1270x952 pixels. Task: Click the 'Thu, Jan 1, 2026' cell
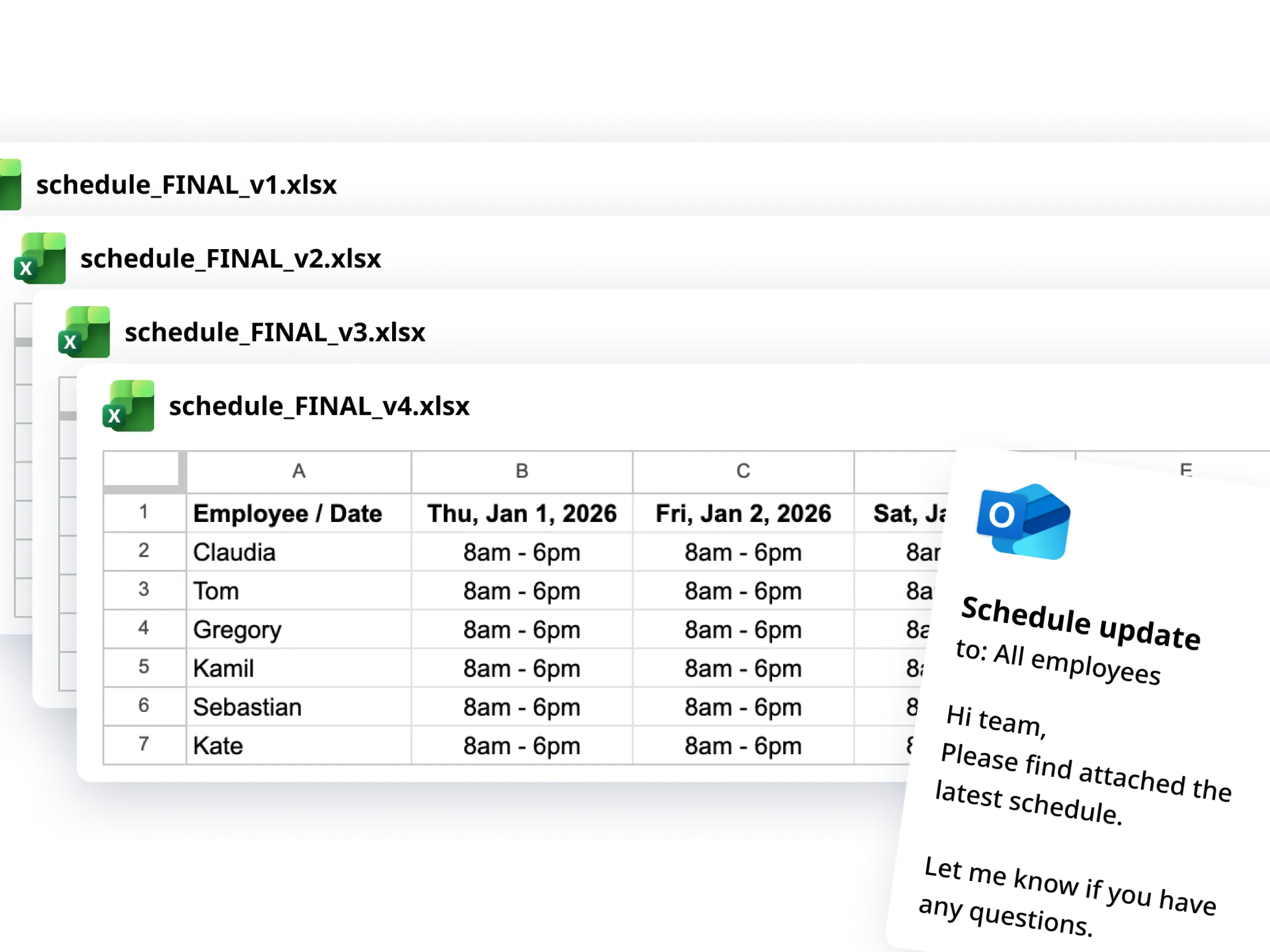(x=522, y=513)
